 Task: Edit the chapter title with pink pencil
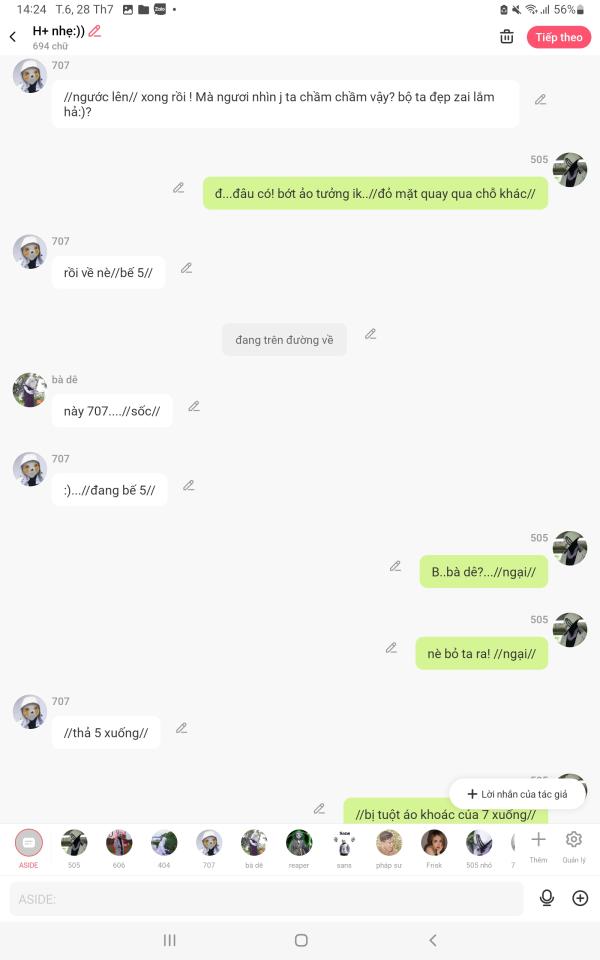coord(95,31)
